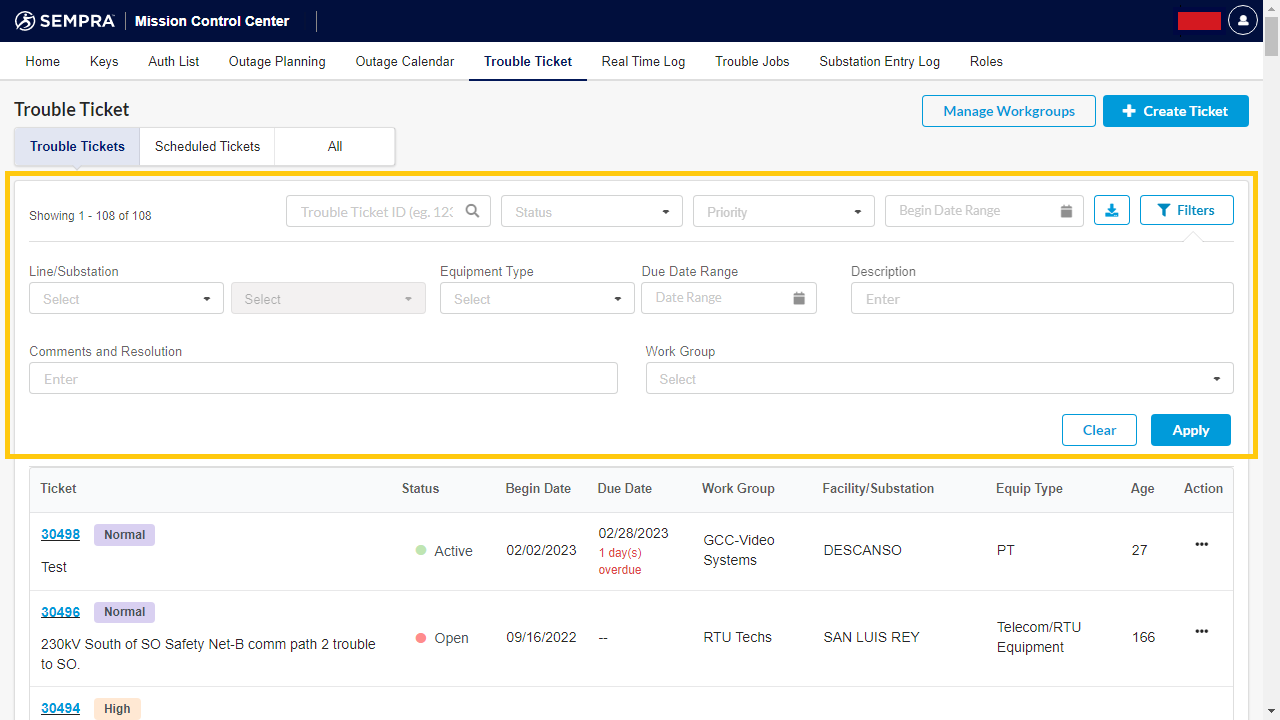
Task: Apply the current filter settings
Action: pos(1190,429)
